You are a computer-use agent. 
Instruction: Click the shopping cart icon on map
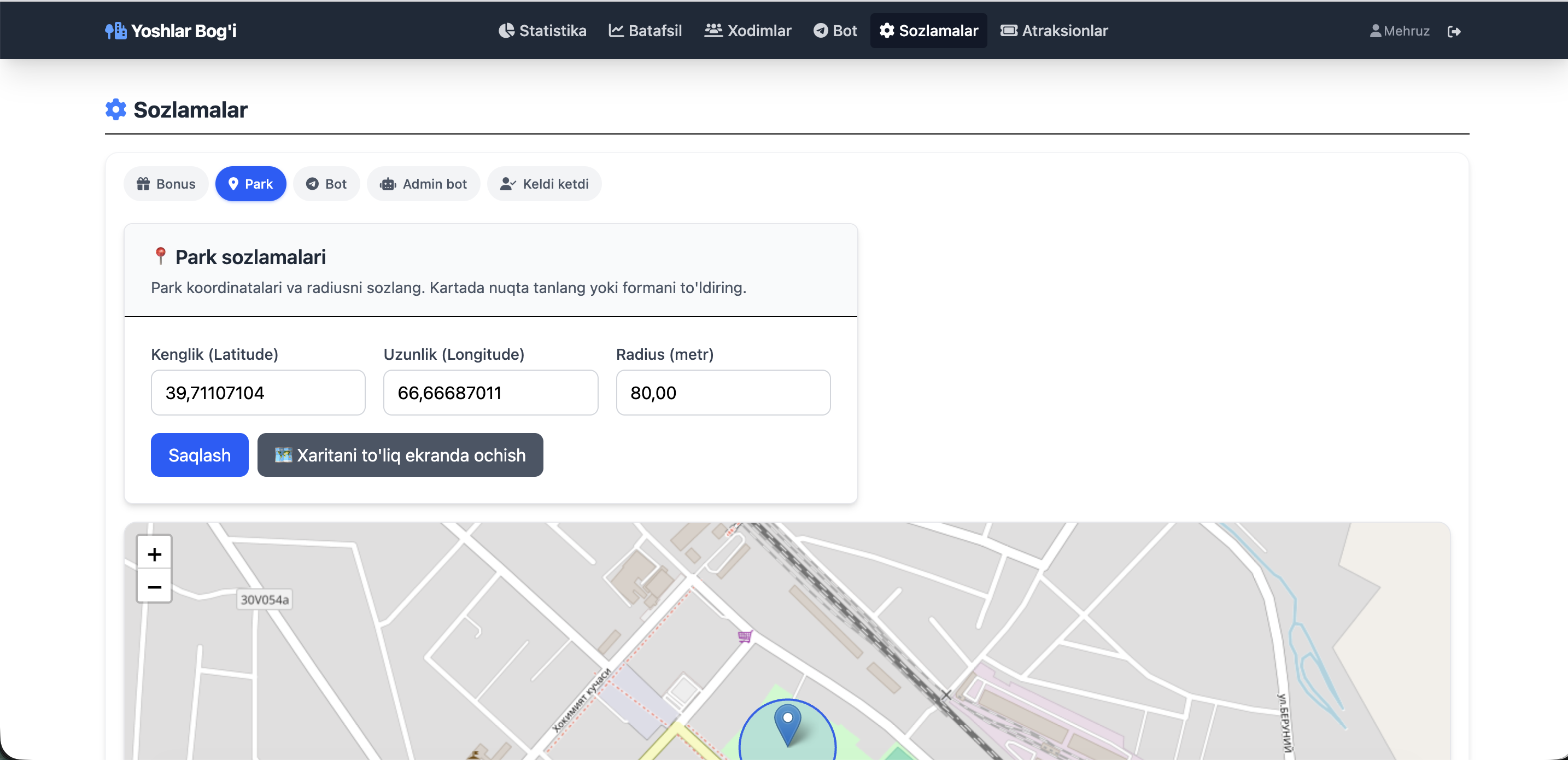(x=745, y=636)
